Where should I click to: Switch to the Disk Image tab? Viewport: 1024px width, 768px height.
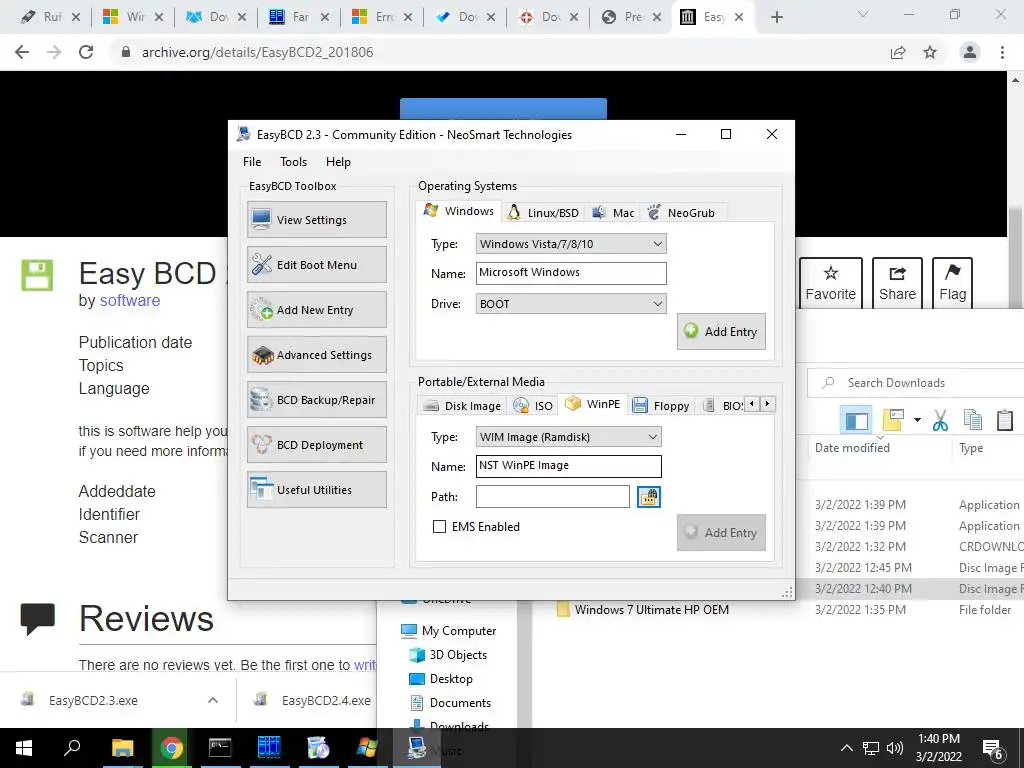[462, 406]
